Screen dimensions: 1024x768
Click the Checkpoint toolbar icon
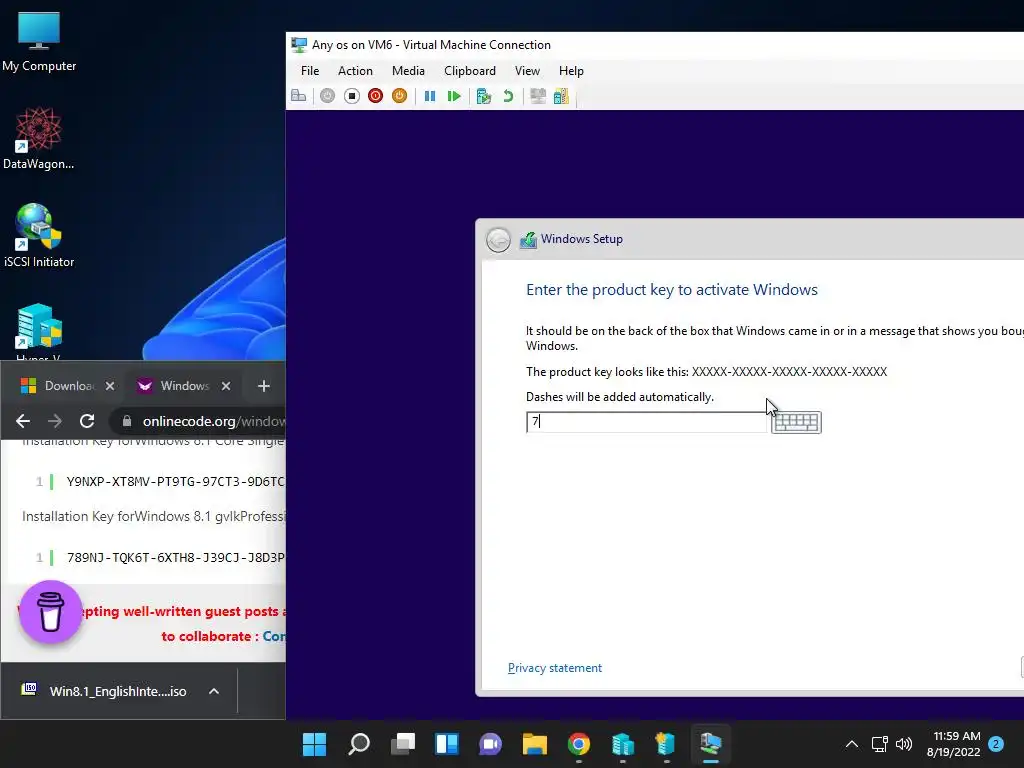[484, 96]
